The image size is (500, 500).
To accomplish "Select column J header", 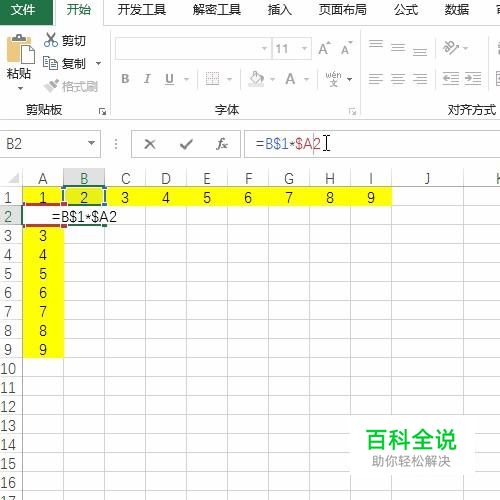I will click(428, 179).
